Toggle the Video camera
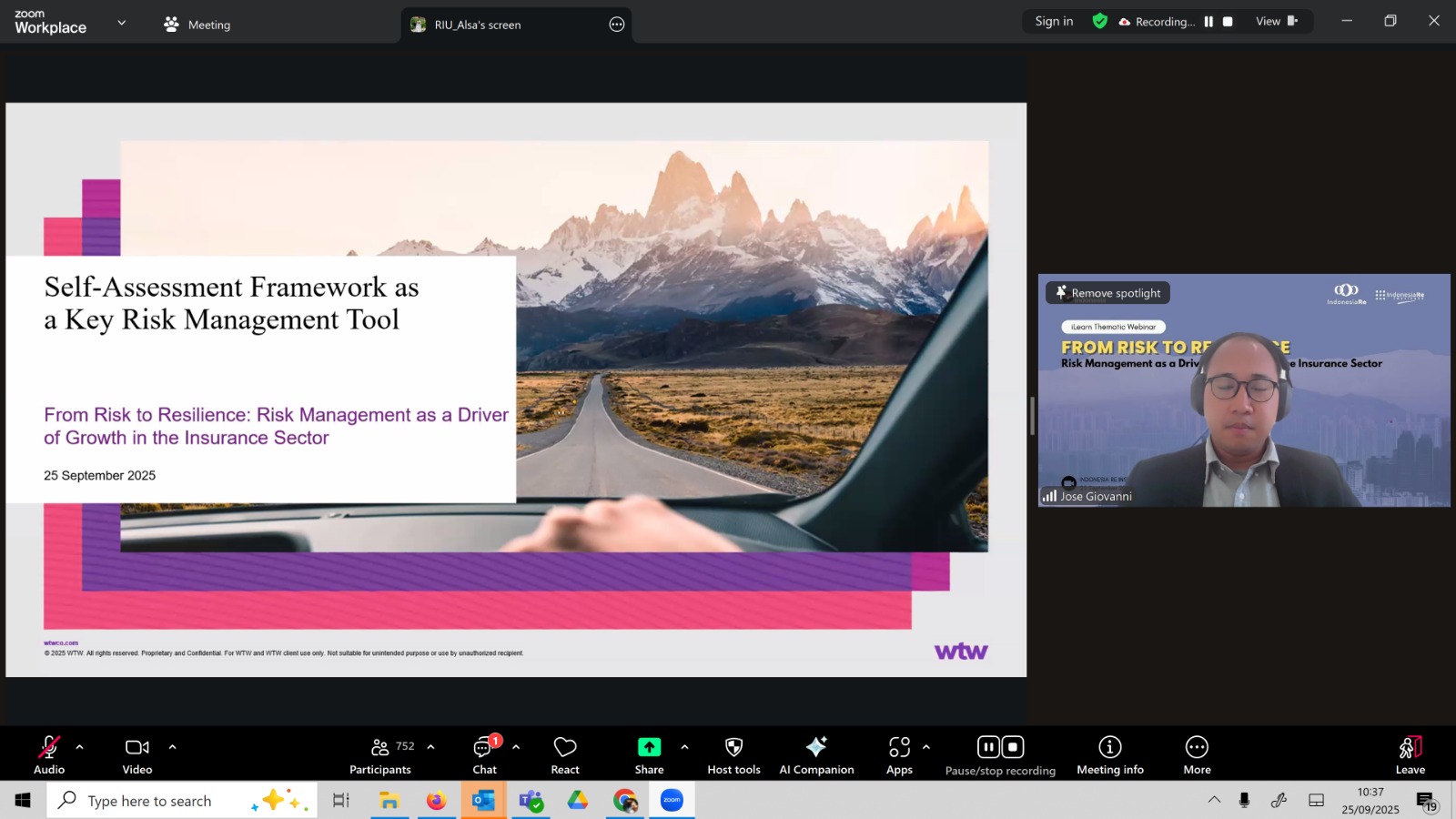Viewport: 1456px width, 819px height. [137, 754]
